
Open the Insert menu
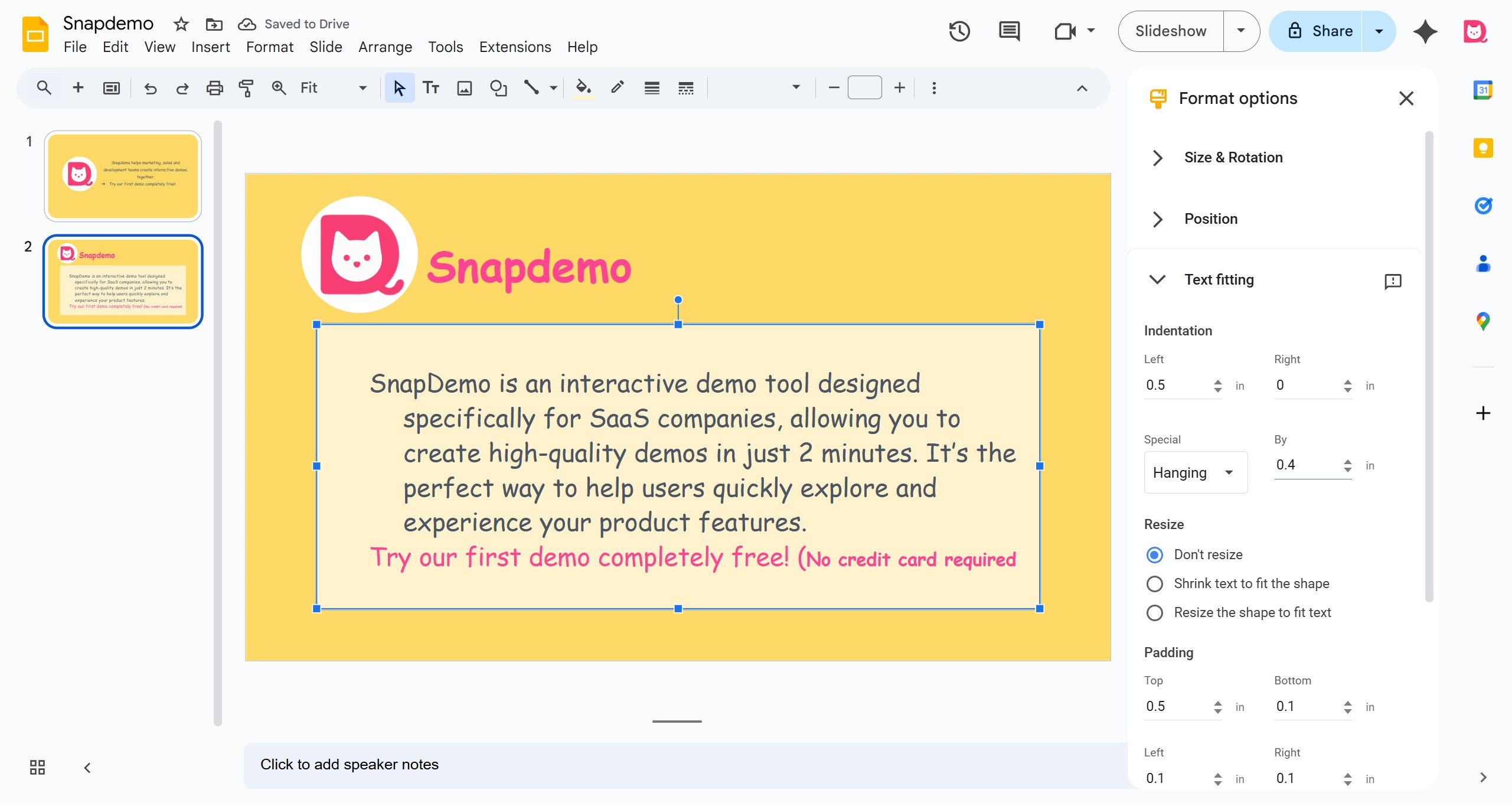pyautogui.click(x=210, y=47)
